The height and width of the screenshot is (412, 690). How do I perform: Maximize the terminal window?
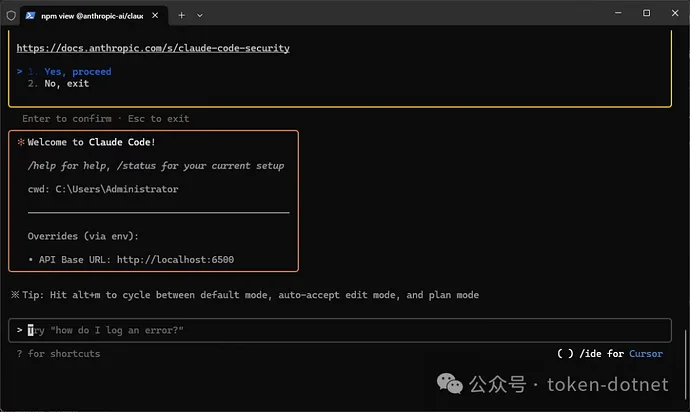(645, 14)
